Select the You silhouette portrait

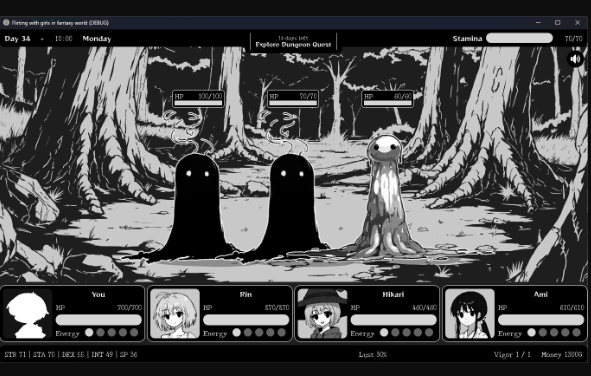28,313
